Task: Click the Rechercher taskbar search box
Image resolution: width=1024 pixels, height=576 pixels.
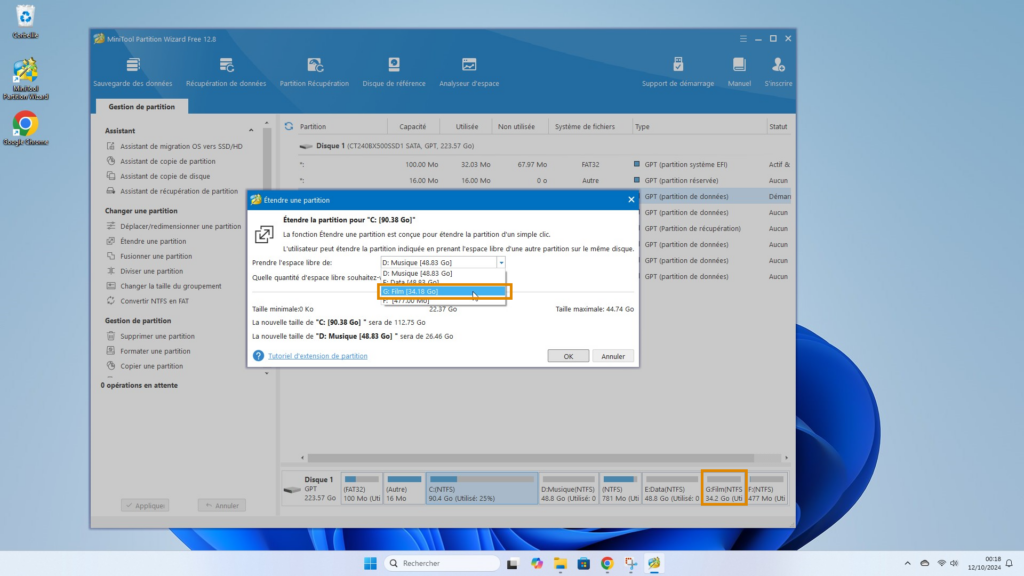Action: [441, 563]
